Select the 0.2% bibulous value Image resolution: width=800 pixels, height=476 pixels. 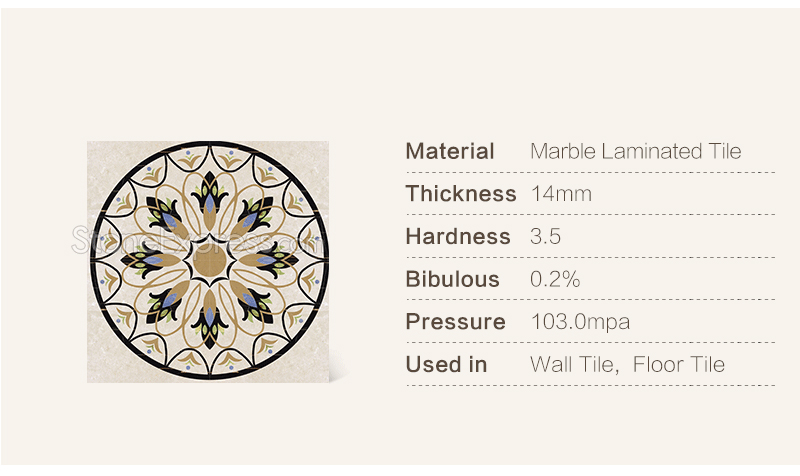coord(555,280)
